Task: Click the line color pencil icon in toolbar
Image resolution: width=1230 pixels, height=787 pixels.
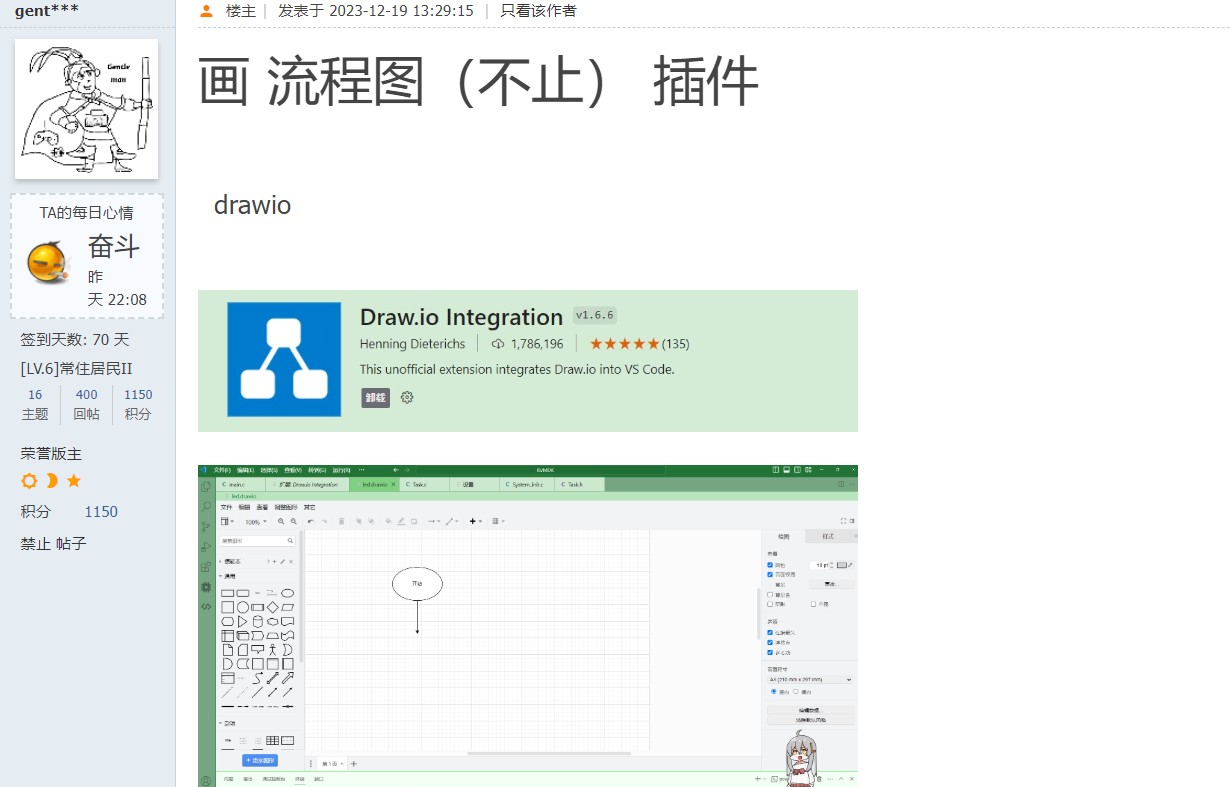Action: point(401,521)
